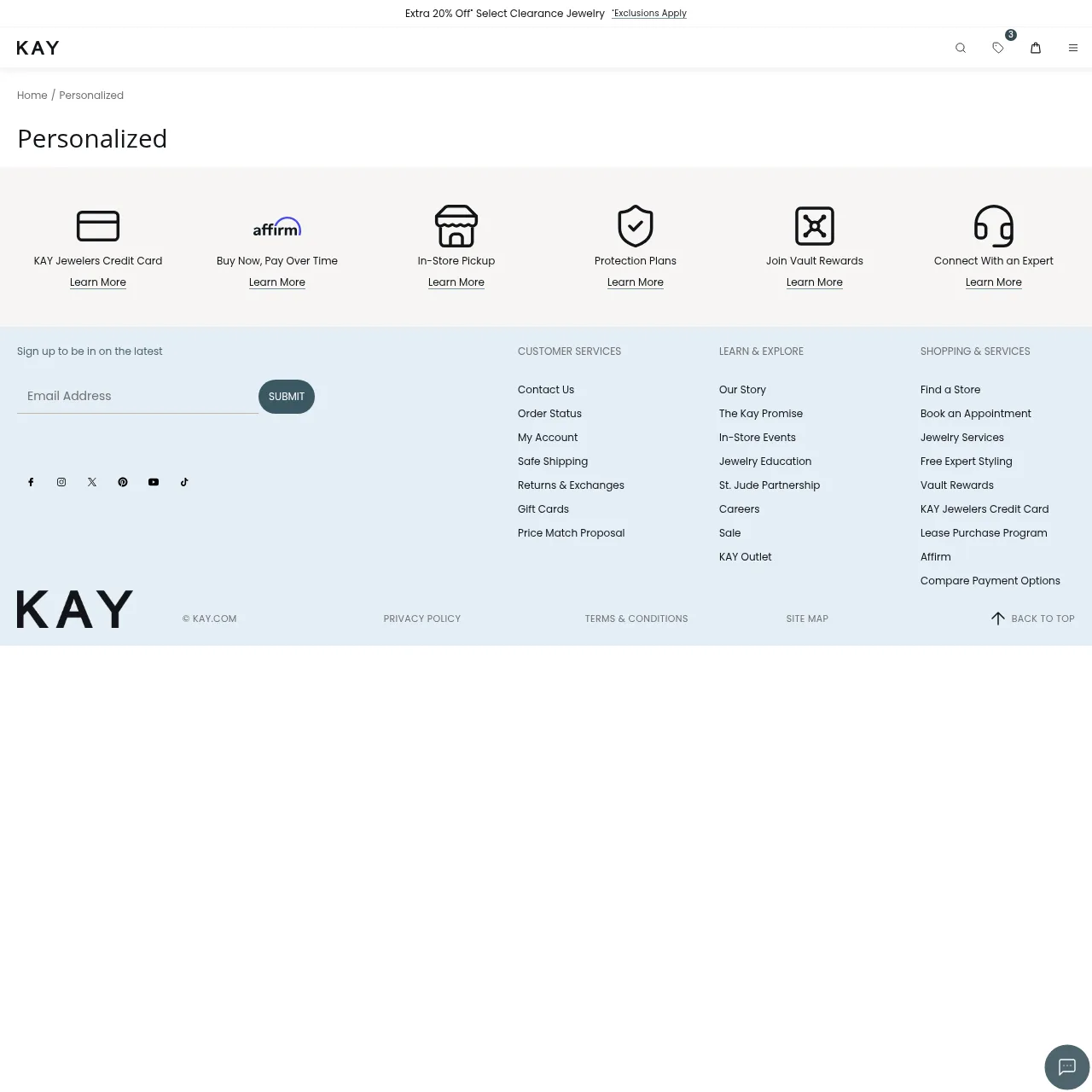The image size is (1092, 1092).
Task: Open the hamburger menu icon
Action: point(1073,48)
